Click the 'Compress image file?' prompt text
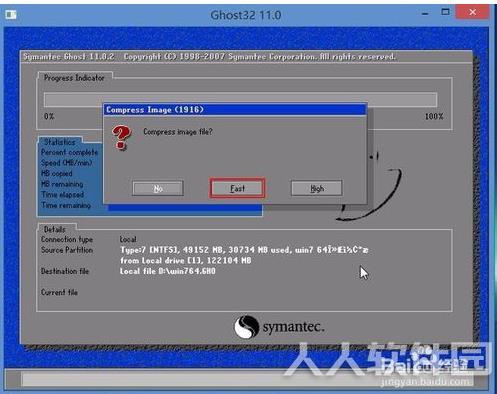 point(178,132)
